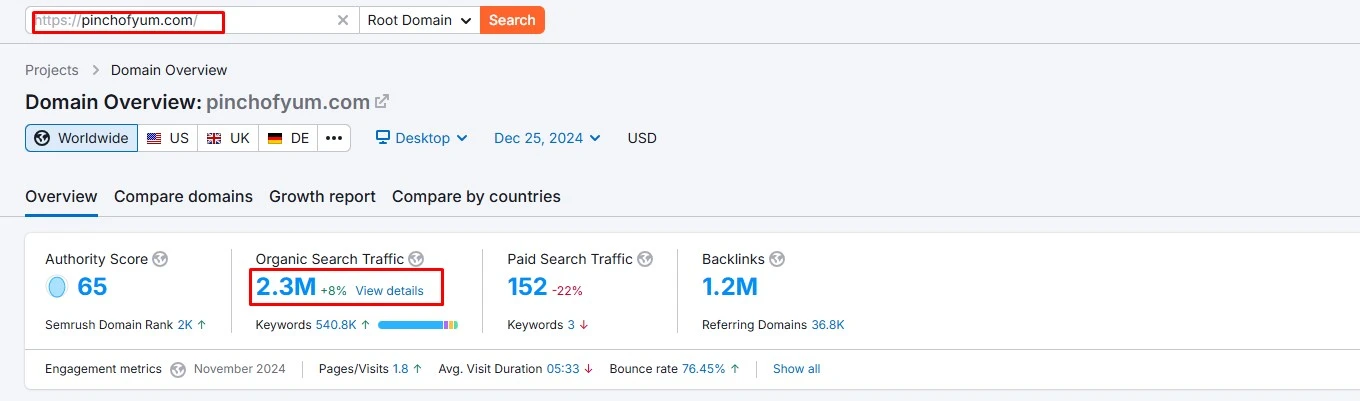The width and height of the screenshot is (1360, 401).
Task: Expand the Root Domain dropdown
Action: click(x=419, y=20)
